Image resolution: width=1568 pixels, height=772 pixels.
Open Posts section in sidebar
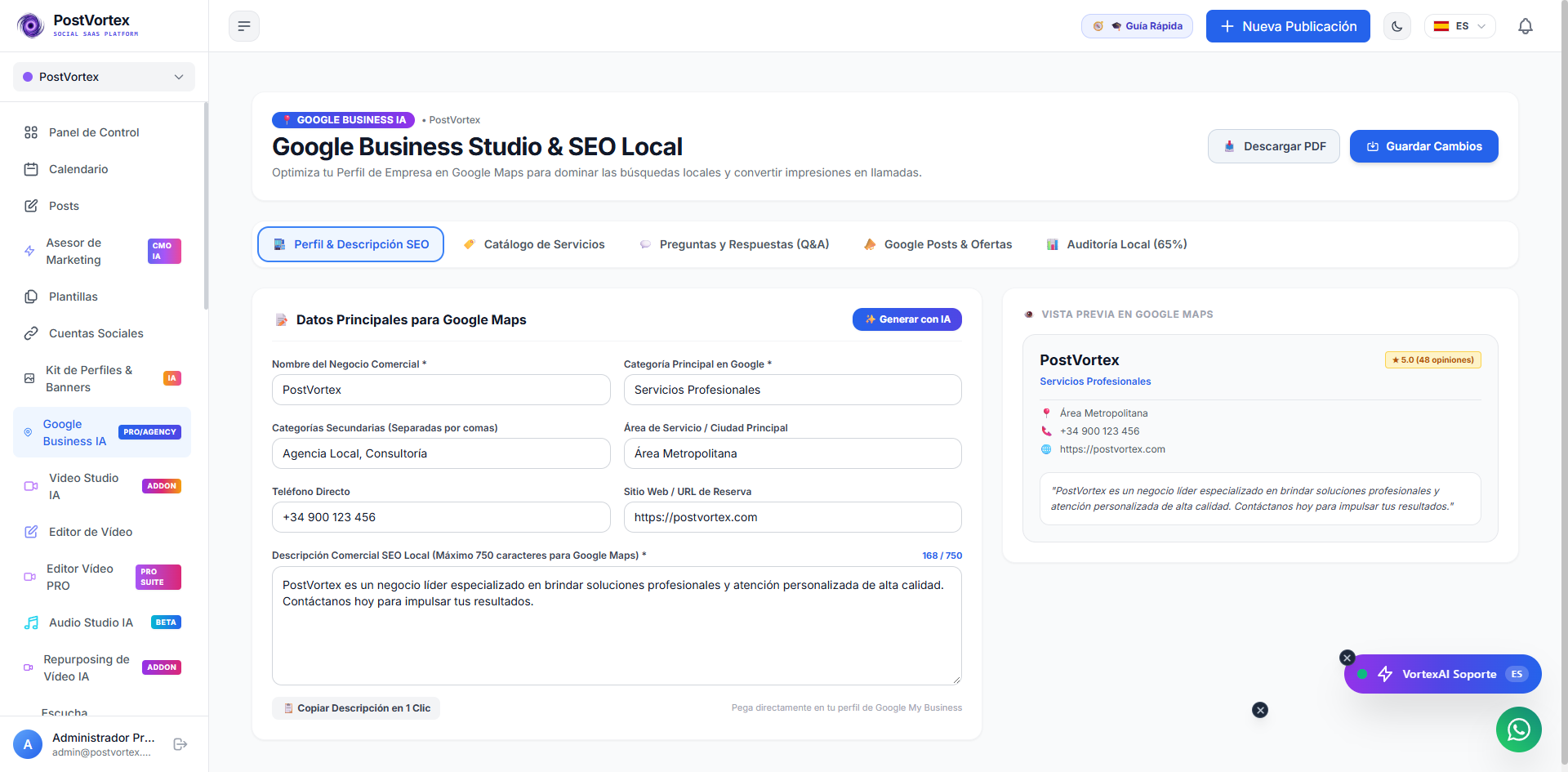(x=104, y=206)
